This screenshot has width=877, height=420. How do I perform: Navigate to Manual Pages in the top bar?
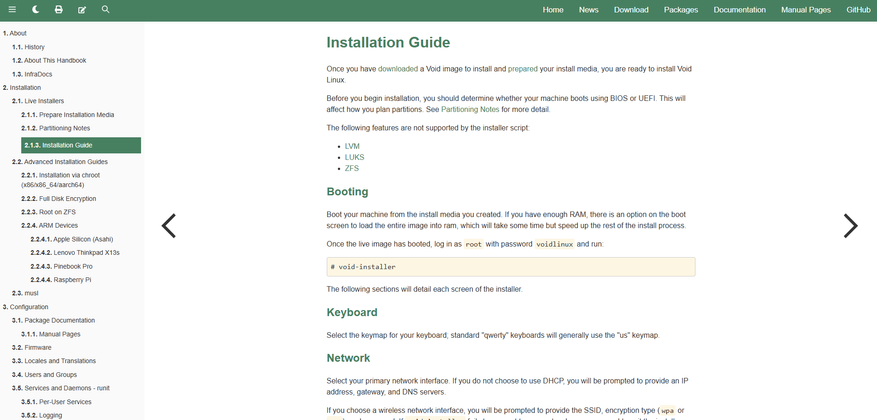(x=806, y=9)
